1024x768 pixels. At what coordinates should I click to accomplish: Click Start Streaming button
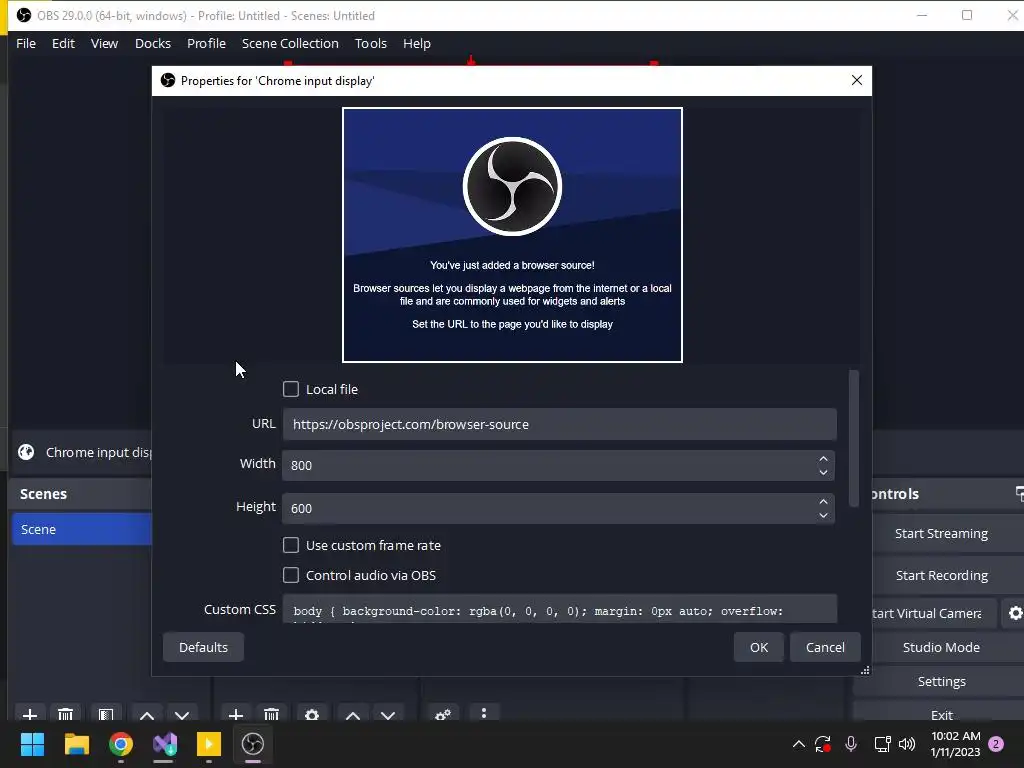(x=941, y=534)
